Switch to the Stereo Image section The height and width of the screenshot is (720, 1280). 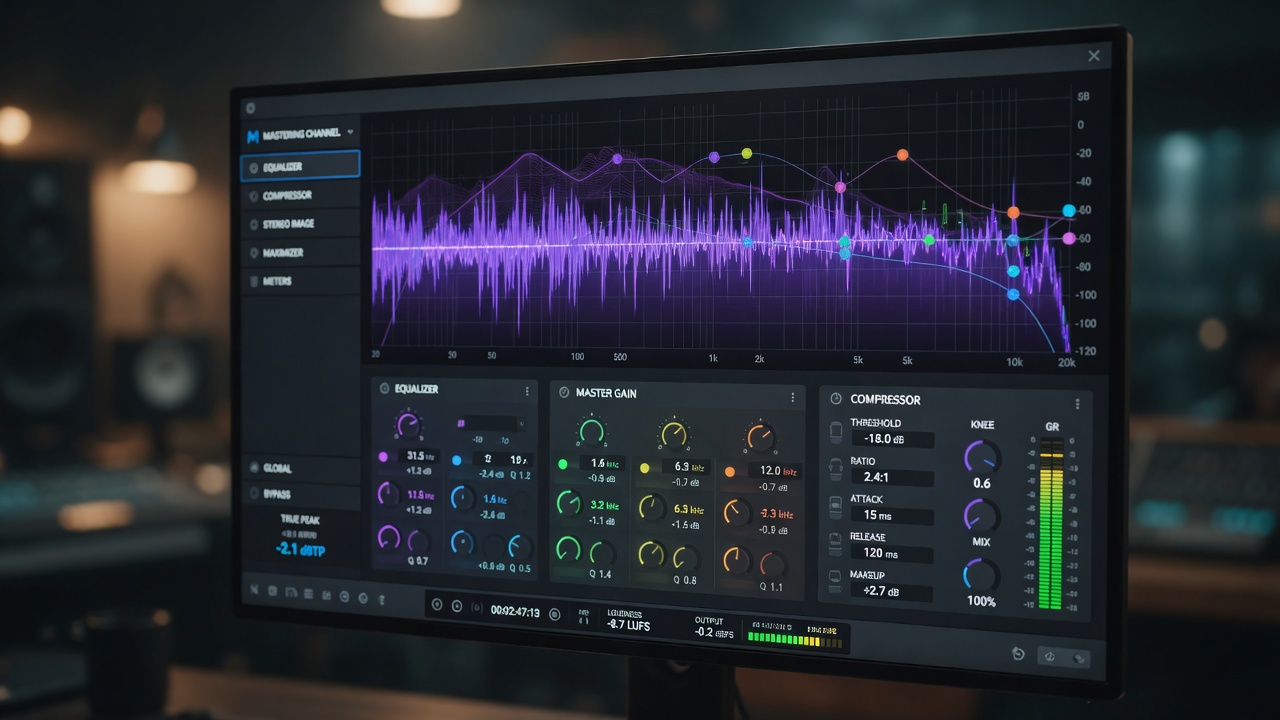tap(300, 224)
